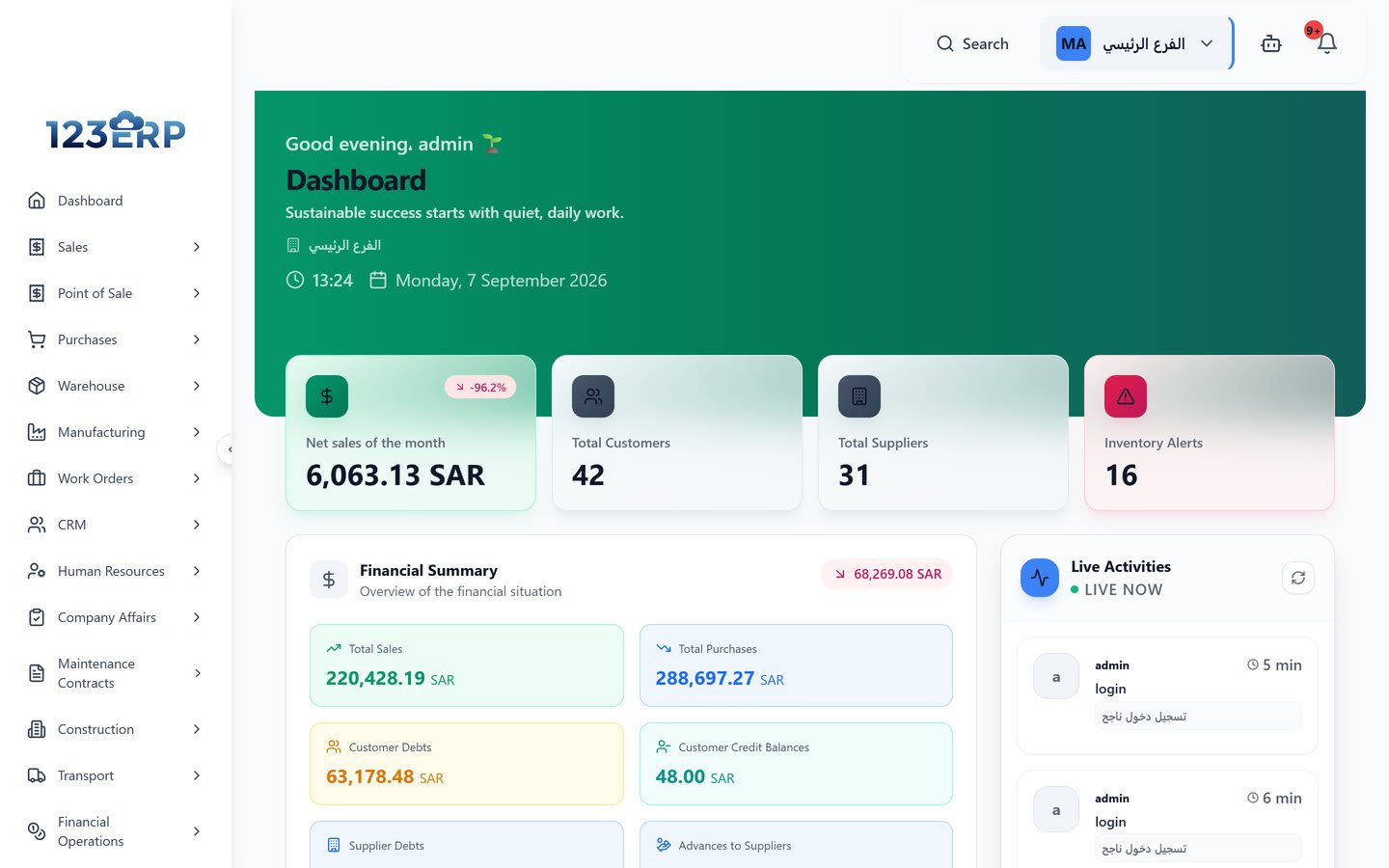Open the Work Orders menu

(116, 478)
